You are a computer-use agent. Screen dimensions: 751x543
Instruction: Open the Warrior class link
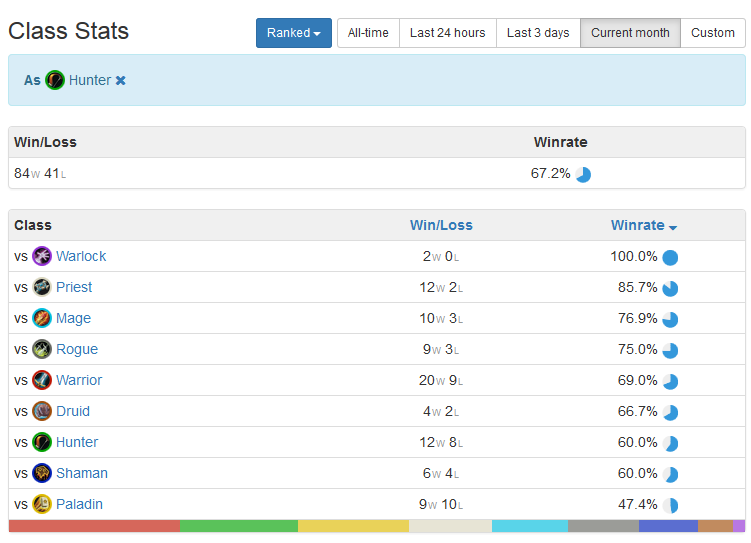(x=79, y=380)
